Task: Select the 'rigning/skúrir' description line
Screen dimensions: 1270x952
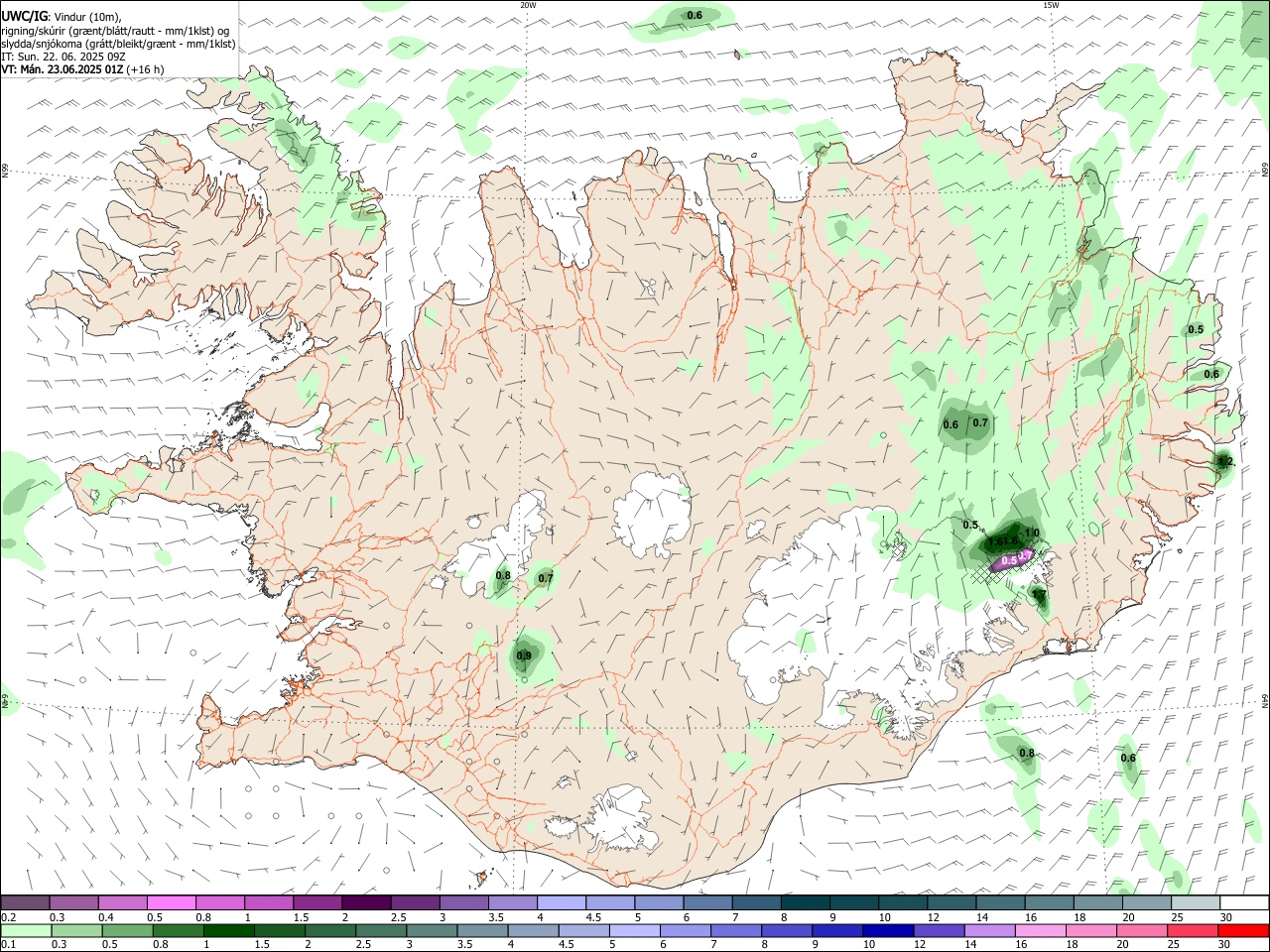Action: pos(115,30)
